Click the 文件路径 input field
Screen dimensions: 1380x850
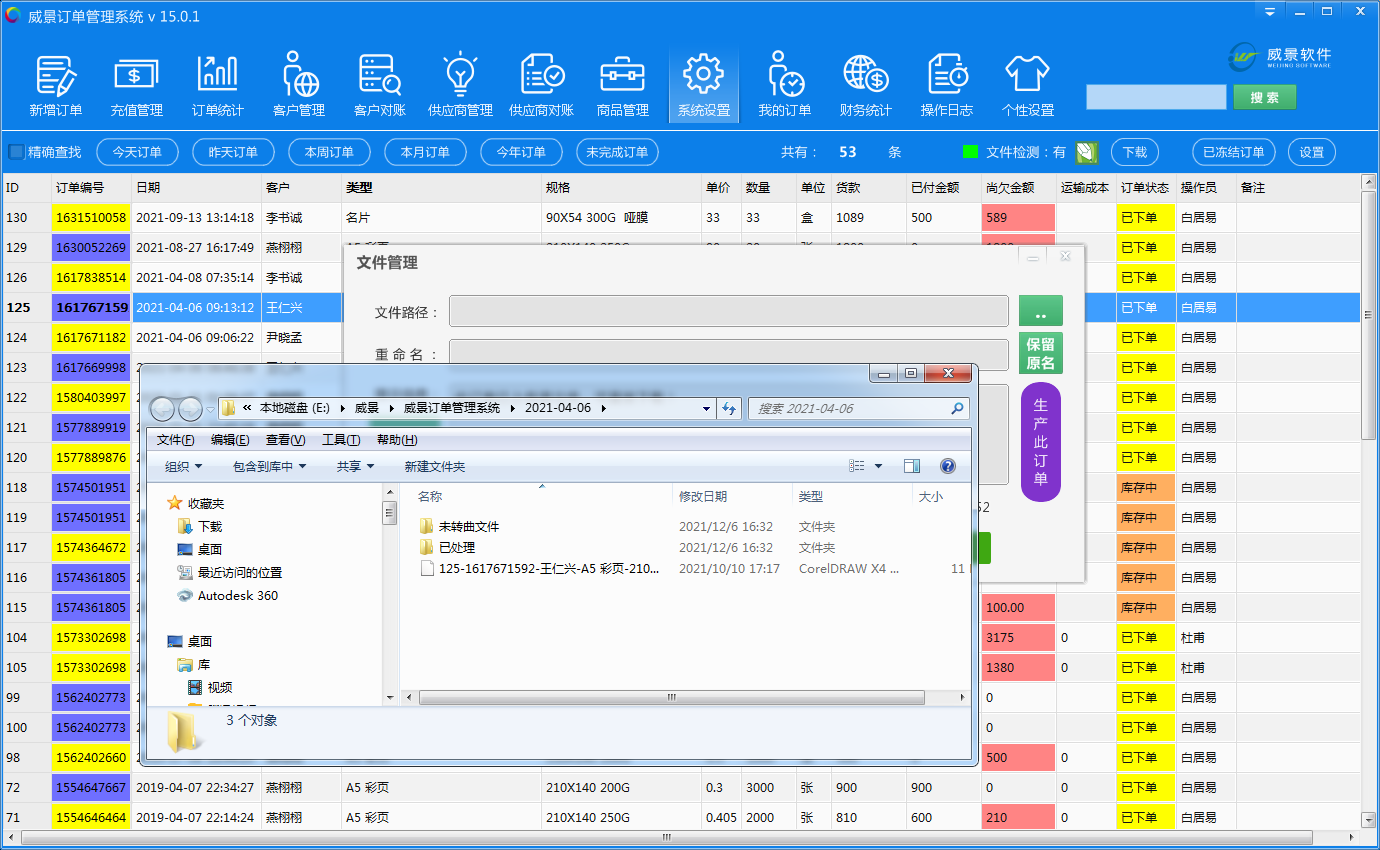tap(728, 311)
